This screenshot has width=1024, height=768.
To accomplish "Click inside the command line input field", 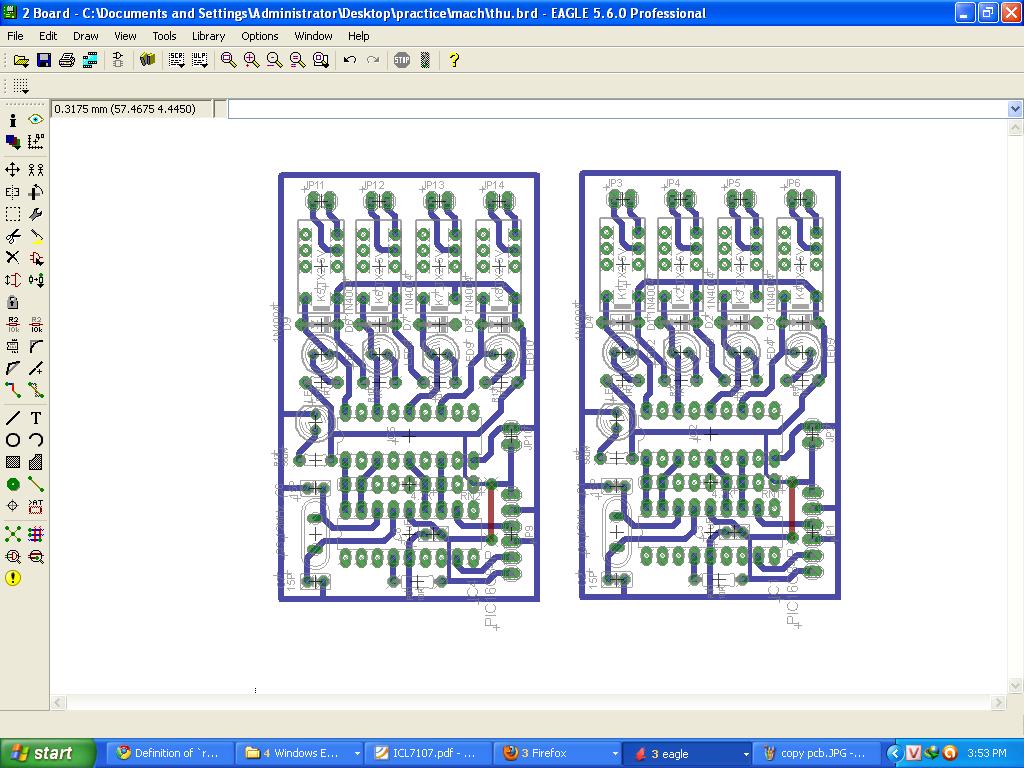I will pyautogui.click(x=617, y=109).
